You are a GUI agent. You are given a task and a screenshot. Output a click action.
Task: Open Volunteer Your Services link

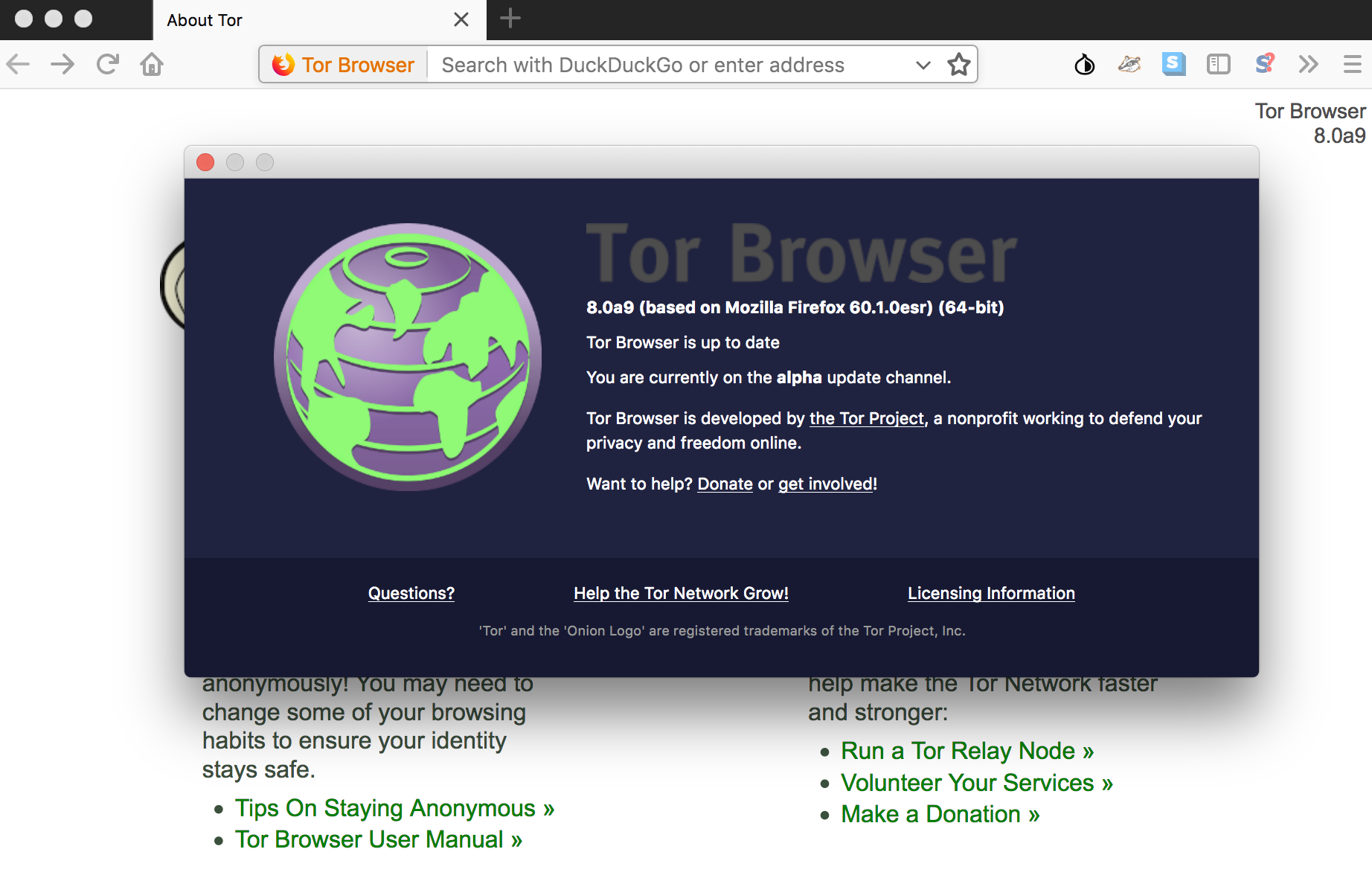click(977, 783)
